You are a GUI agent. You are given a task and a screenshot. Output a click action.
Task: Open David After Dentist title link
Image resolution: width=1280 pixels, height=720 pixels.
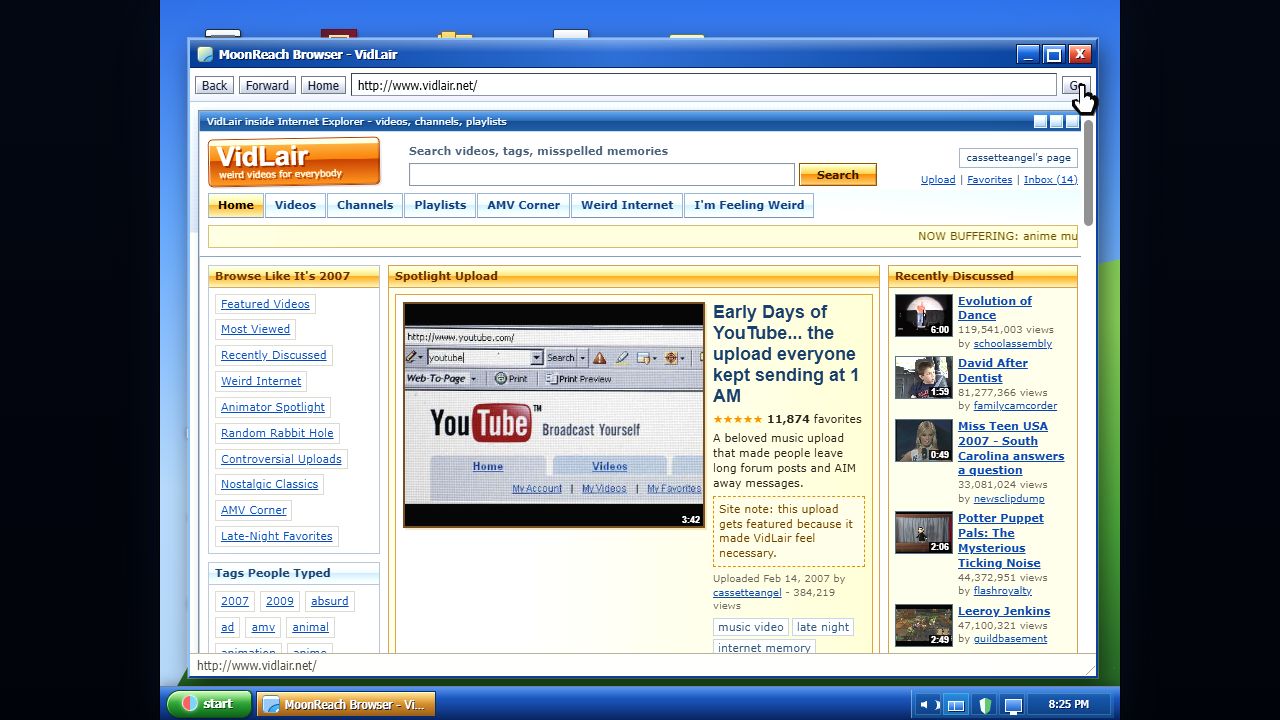coord(992,371)
